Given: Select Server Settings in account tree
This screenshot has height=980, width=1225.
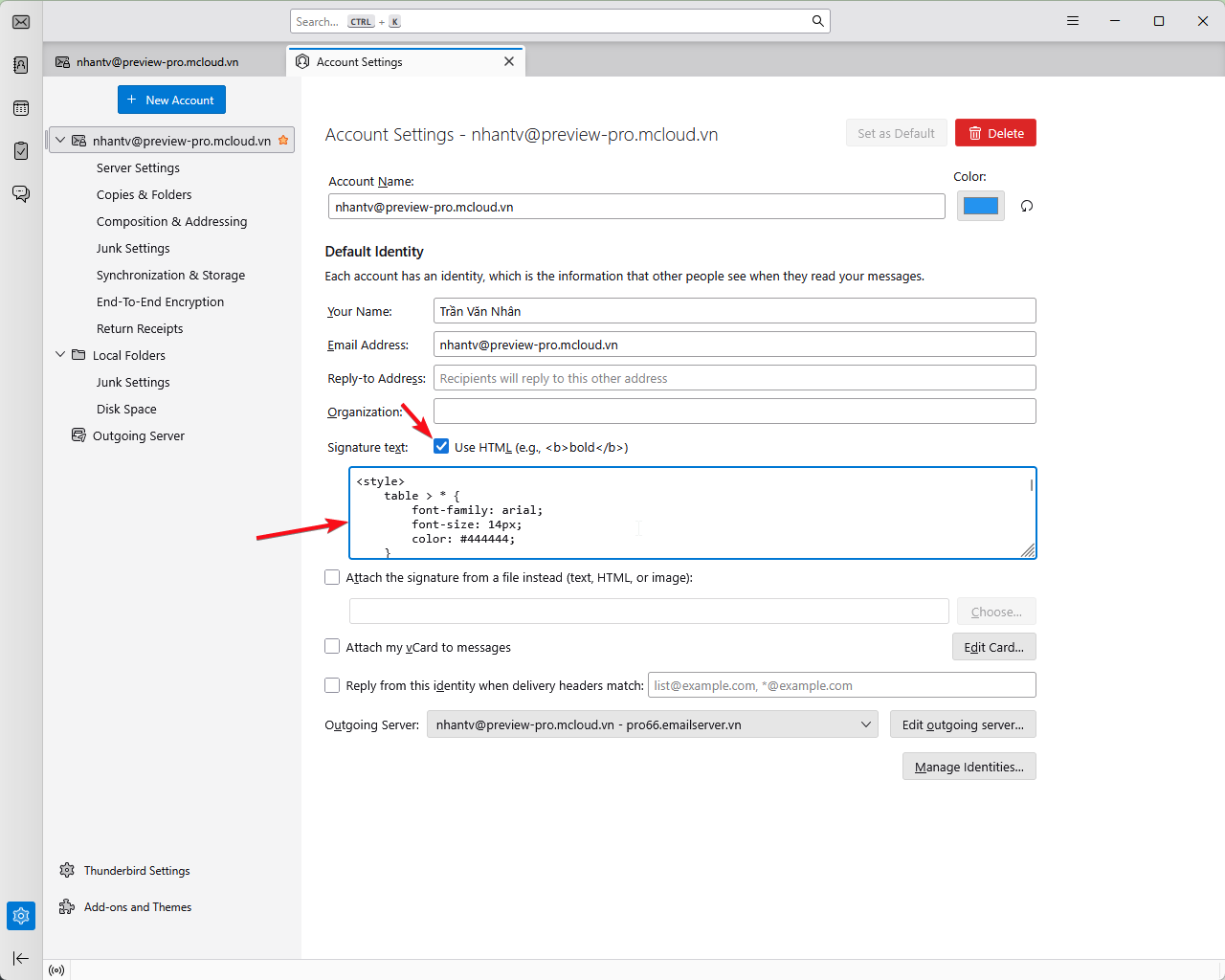Looking at the screenshot, I should tap(138, 167).
